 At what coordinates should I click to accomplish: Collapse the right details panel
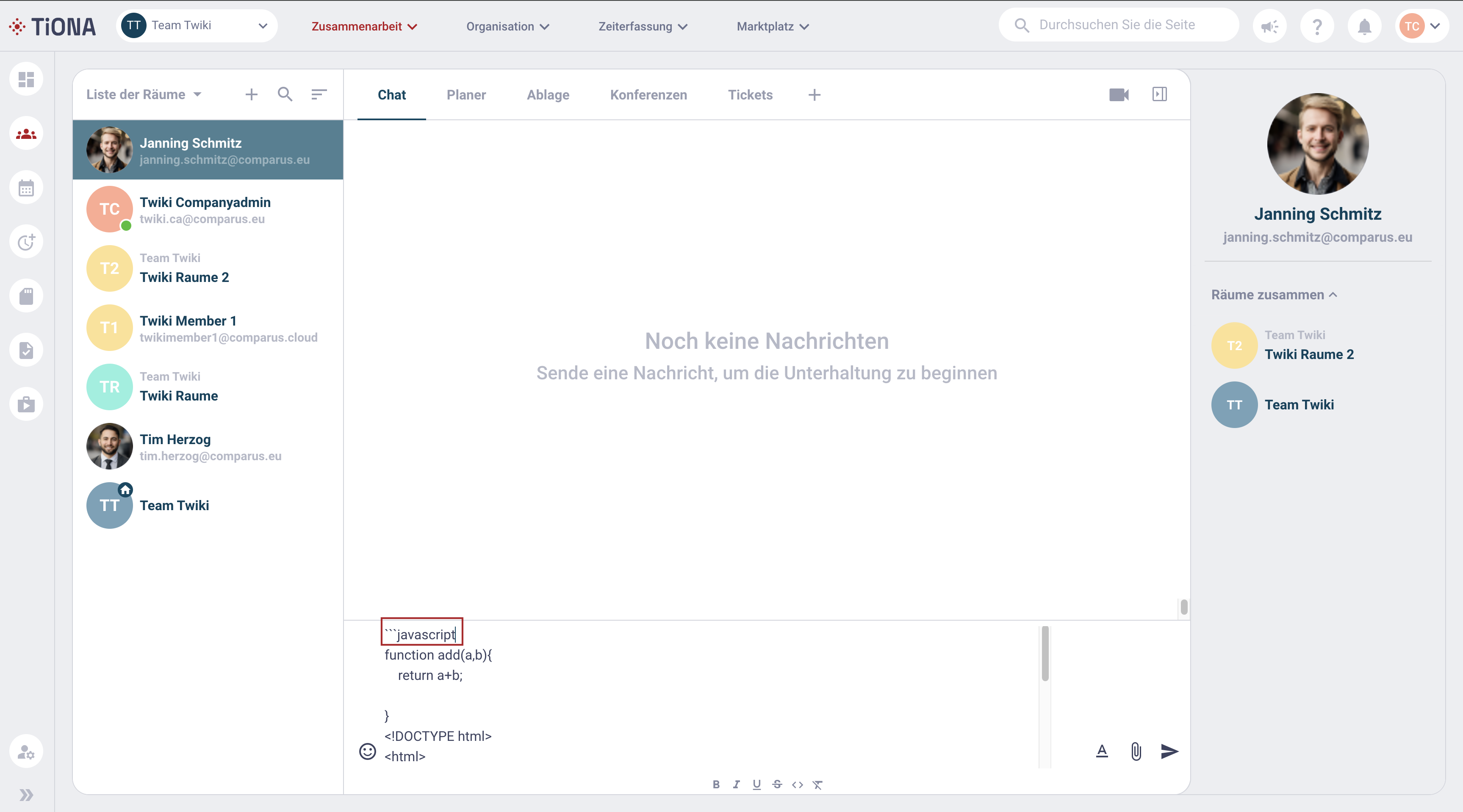pyautogui.click(x=1160, y=95)
